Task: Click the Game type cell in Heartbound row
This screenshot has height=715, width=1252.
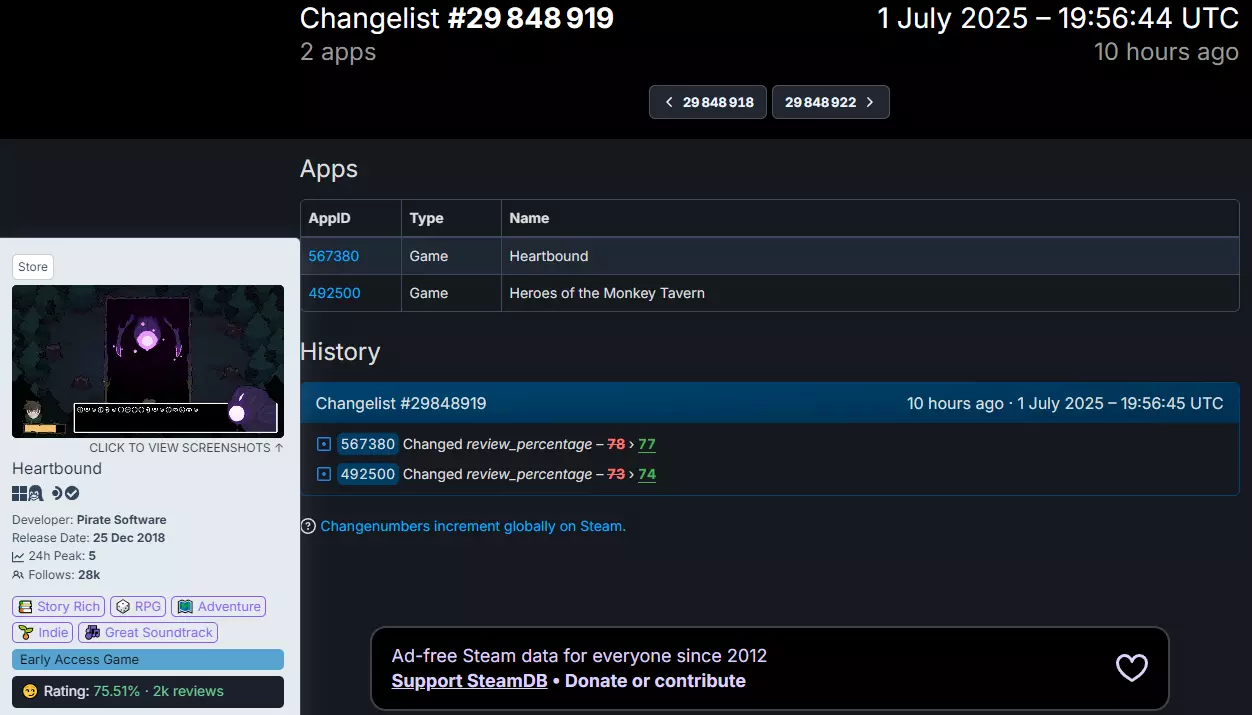Action: tap(451, 256)
